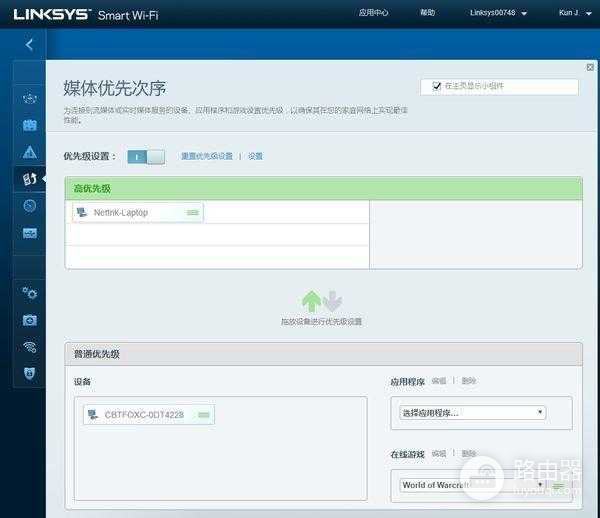
Task: Open the Guest Access briefcase icon
Action: [x=29, y=125]
